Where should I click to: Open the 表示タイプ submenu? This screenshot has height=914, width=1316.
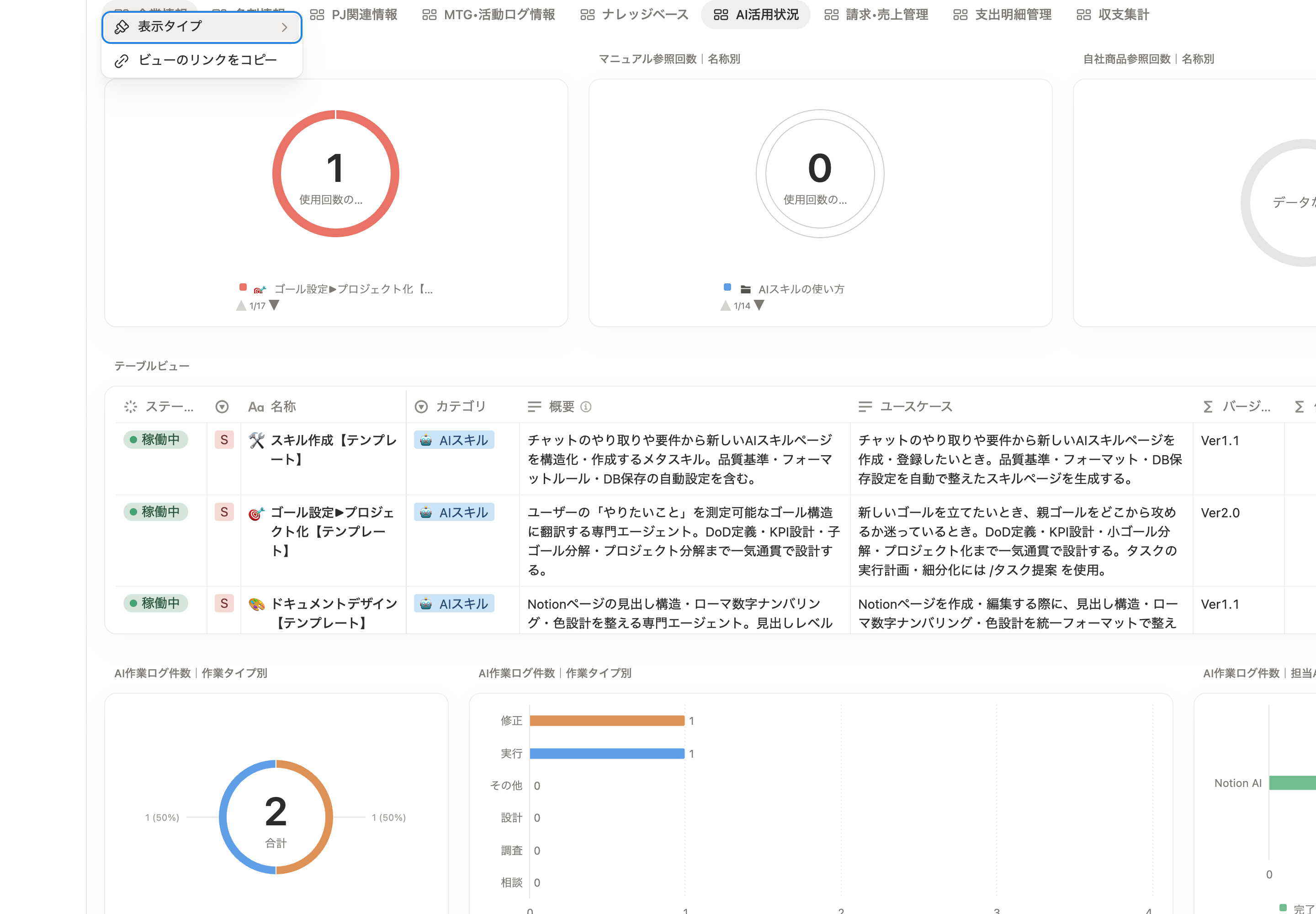[202, 27]
